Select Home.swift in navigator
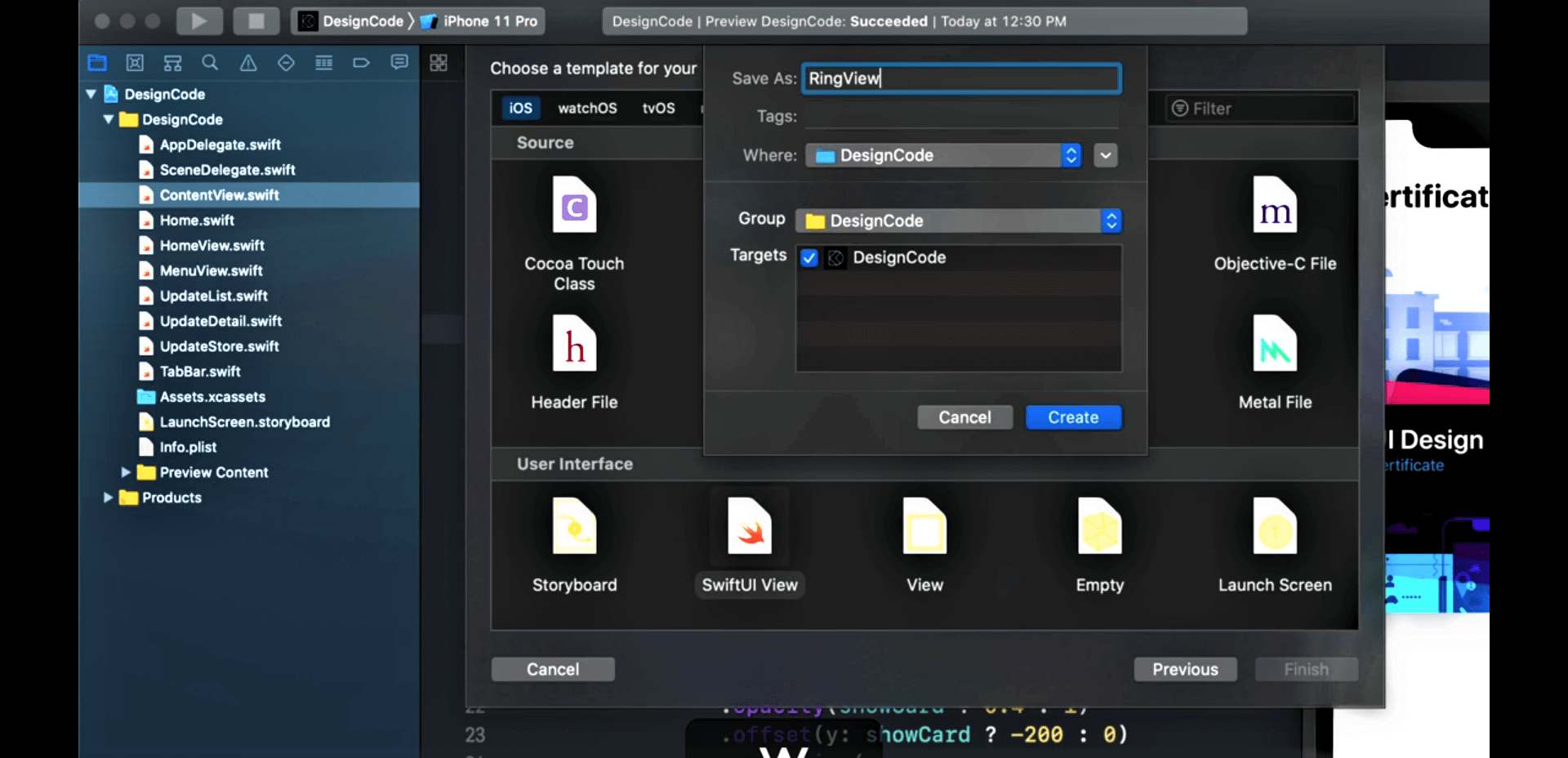The image size is (1568, 758). coord(248,221)
